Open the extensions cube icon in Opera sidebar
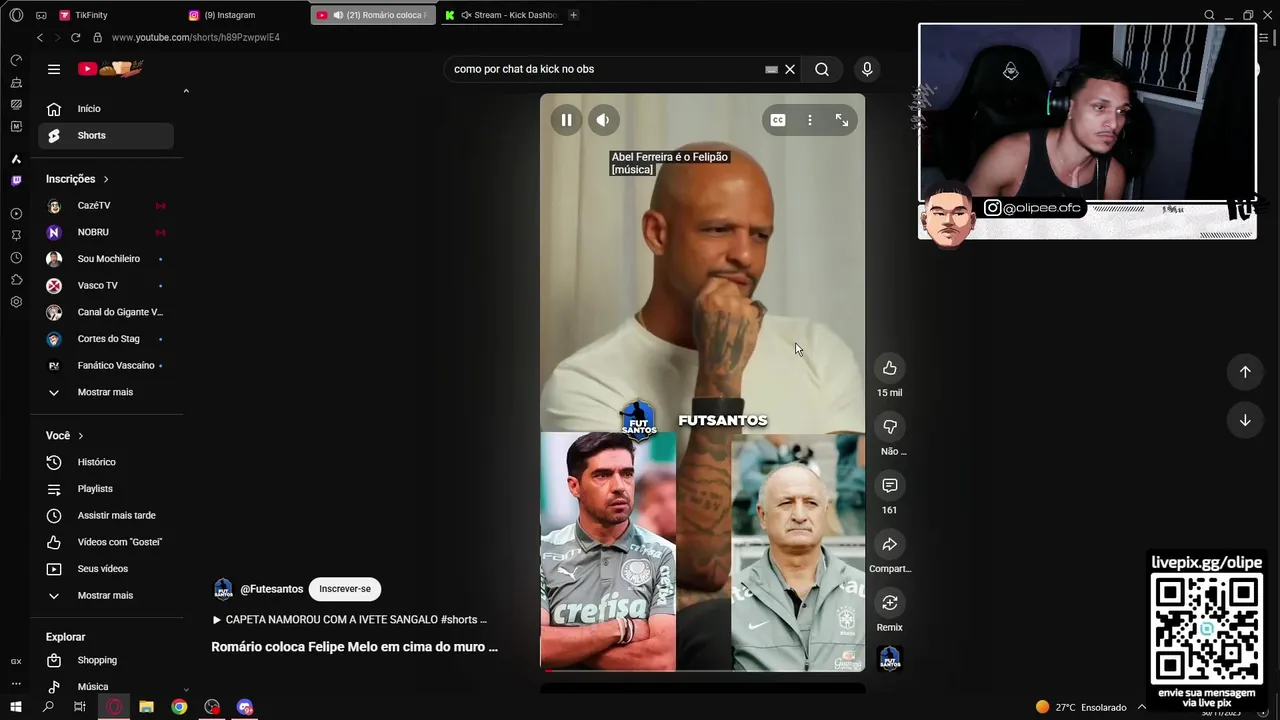Image resolution: width=1280 pixels, height=720 pixels. tap(16, 280)
